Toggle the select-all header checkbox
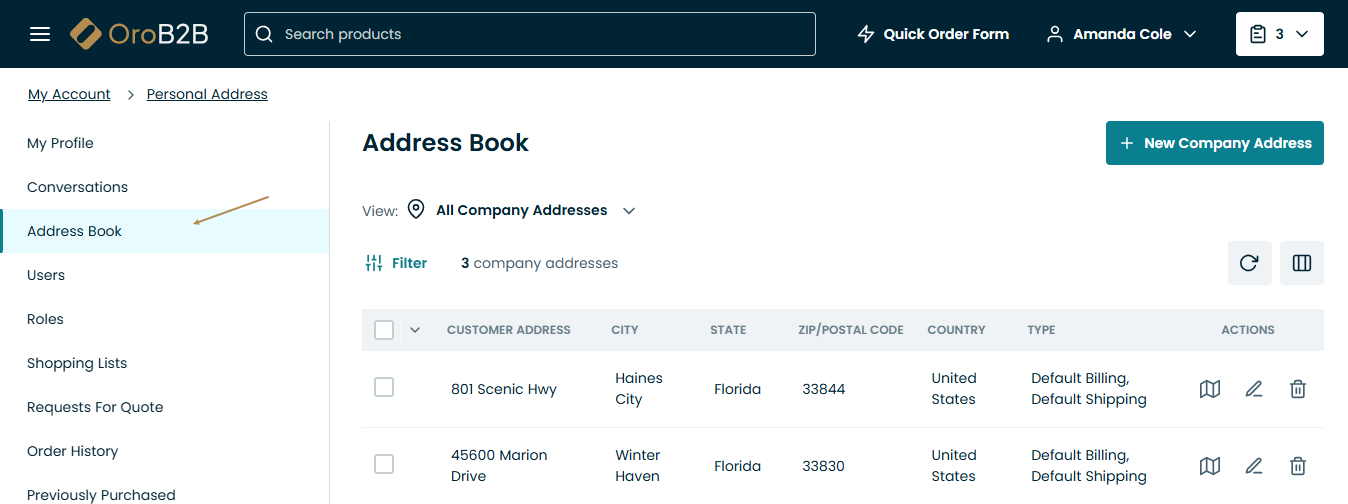 [x=384, y=330]
